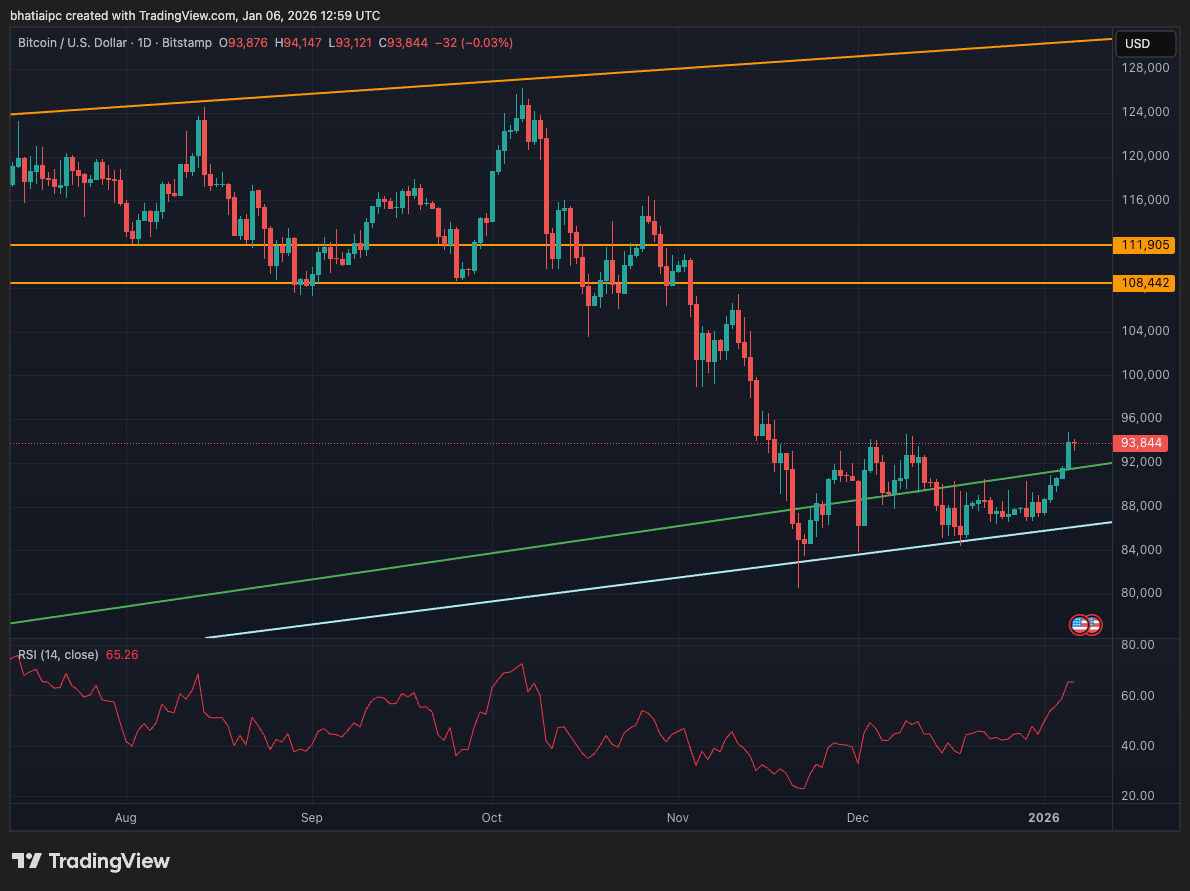
Task: Click the Bitstamp exchange label
Action: coord(186,43)
